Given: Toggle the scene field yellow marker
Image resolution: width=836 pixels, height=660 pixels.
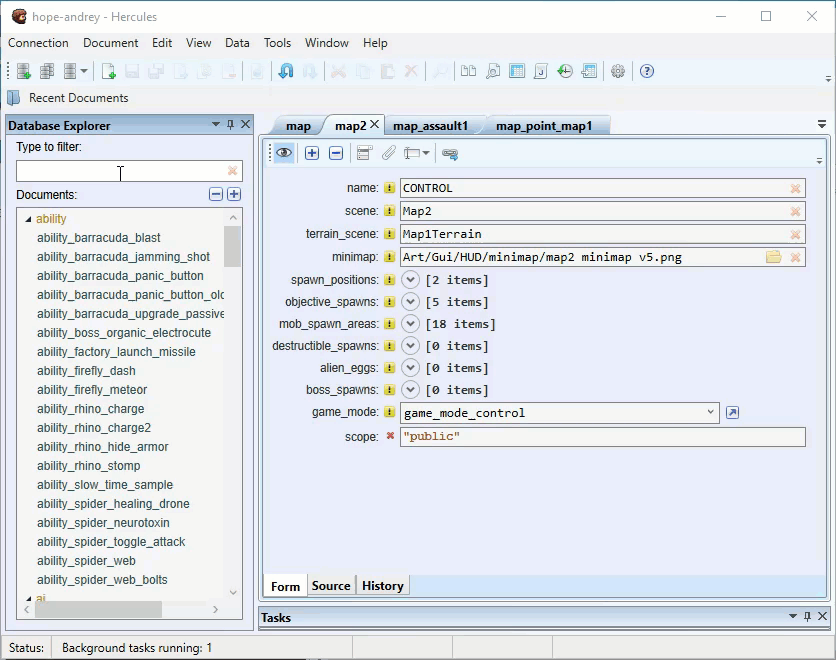Looking at the screenshot, I should coord(390,211).
